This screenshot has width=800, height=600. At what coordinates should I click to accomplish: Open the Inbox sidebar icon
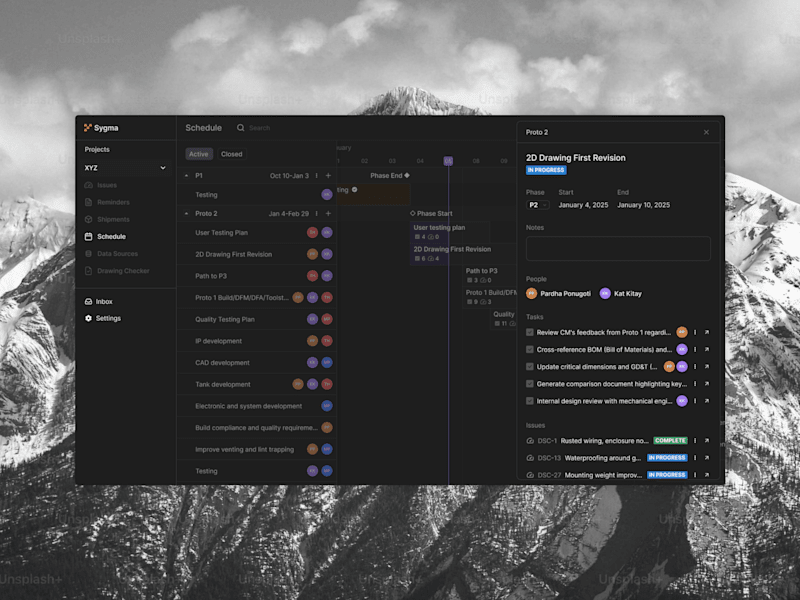point(88,302)
